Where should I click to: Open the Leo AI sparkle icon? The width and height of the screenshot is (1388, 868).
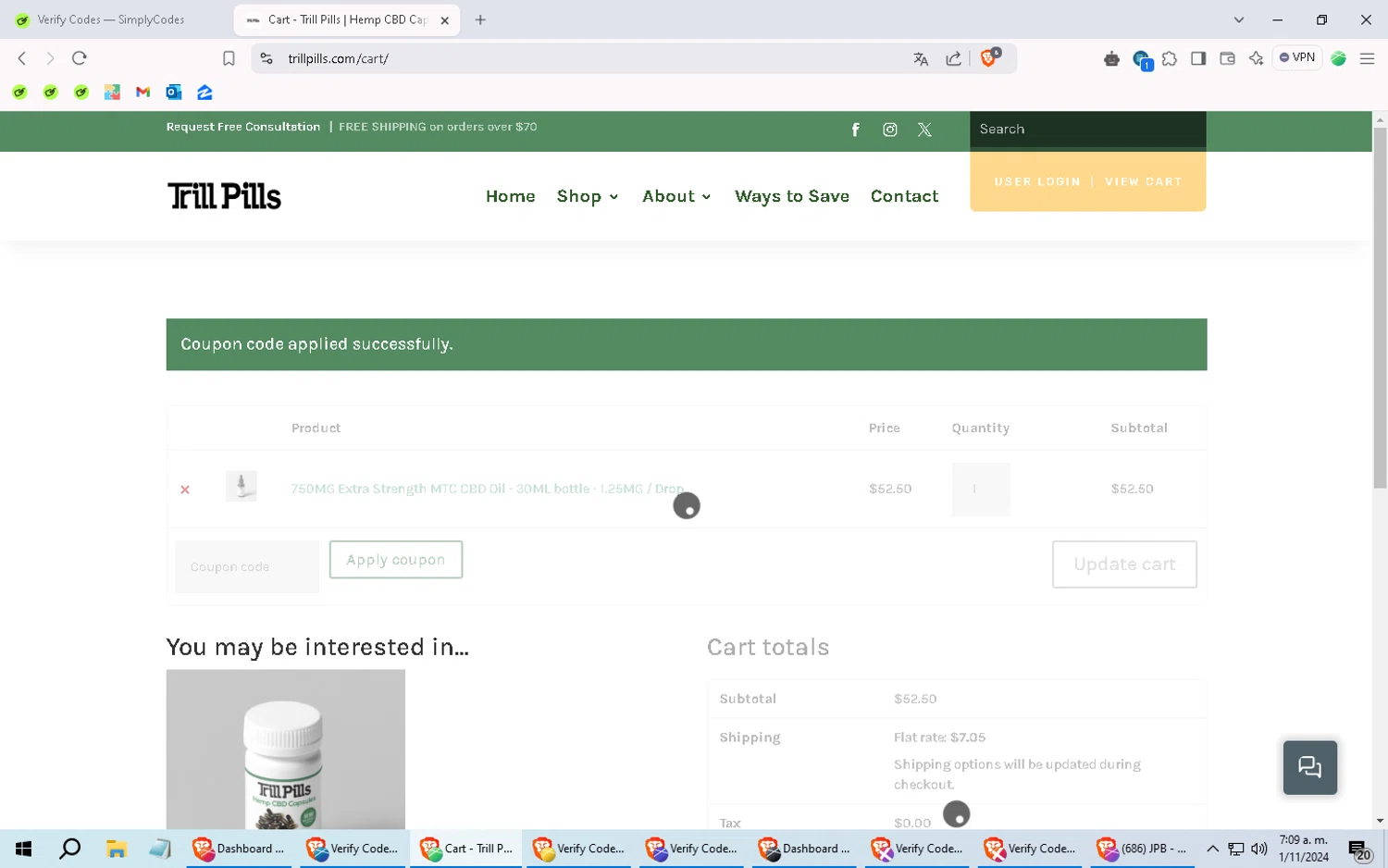1256,58
